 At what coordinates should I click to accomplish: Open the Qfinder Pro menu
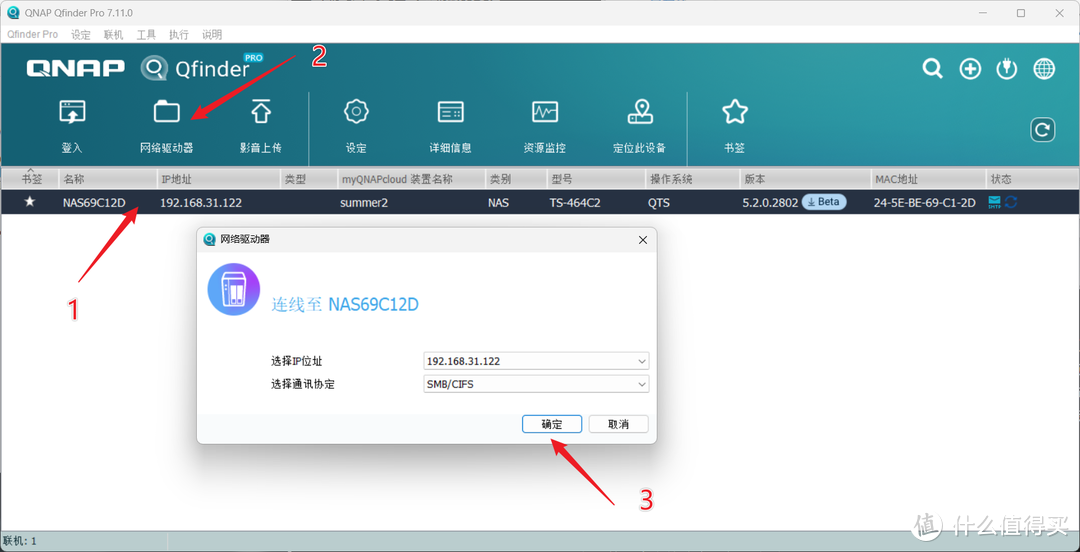pos(32,34)
